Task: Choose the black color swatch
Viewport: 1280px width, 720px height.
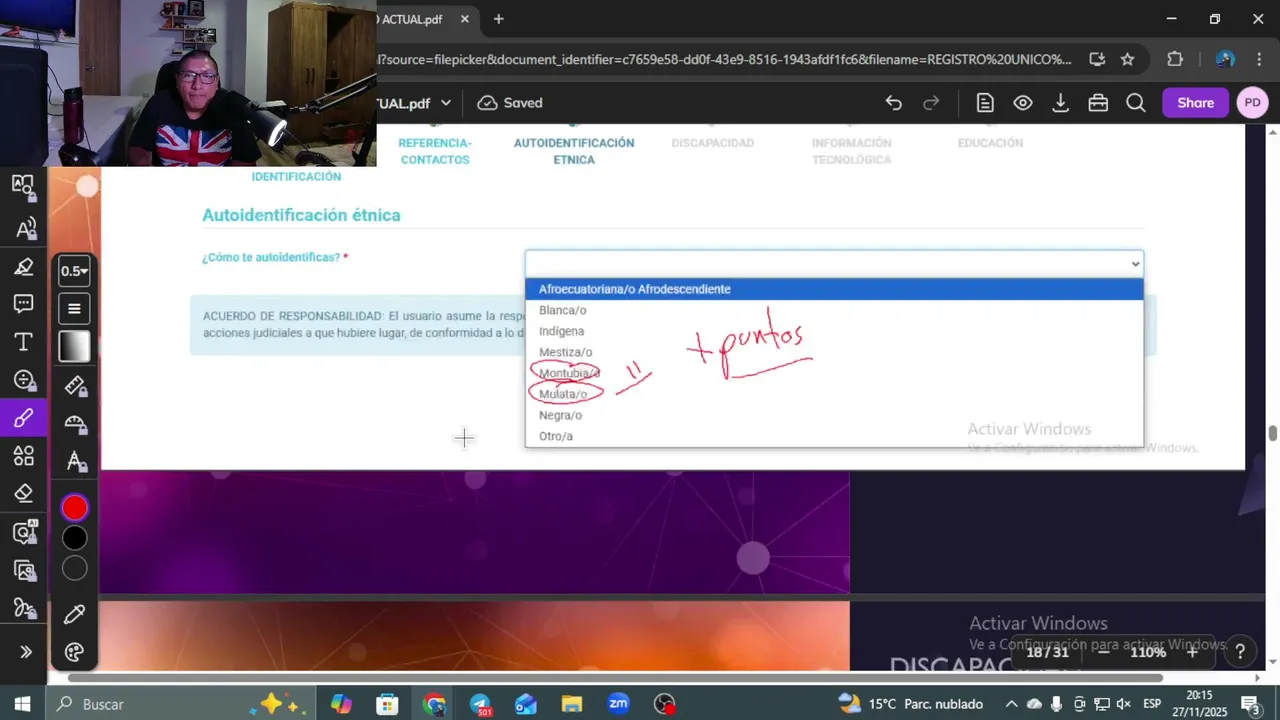Action: 74,538
